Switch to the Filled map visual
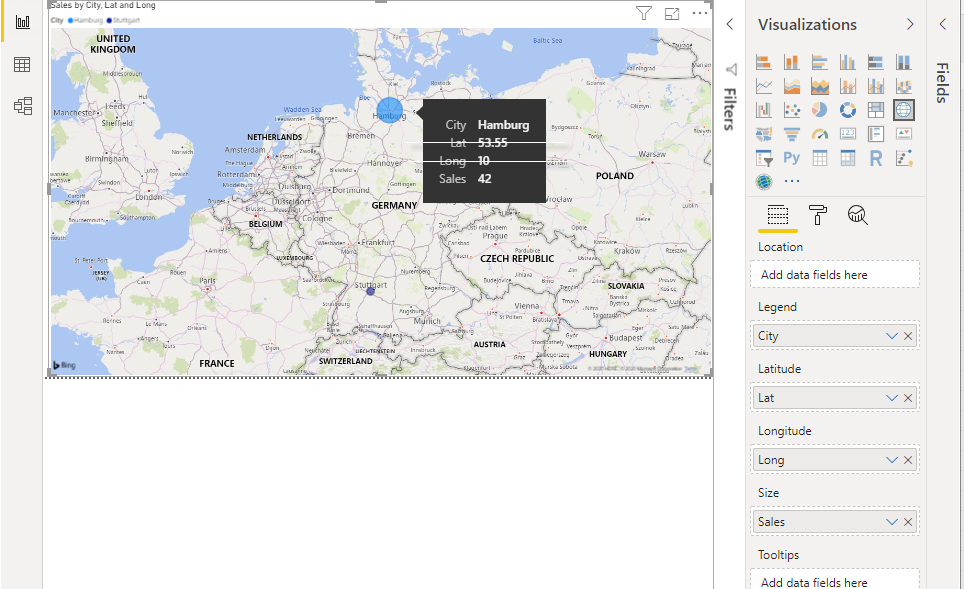The image size is (964, 589). tap(764, 134)
